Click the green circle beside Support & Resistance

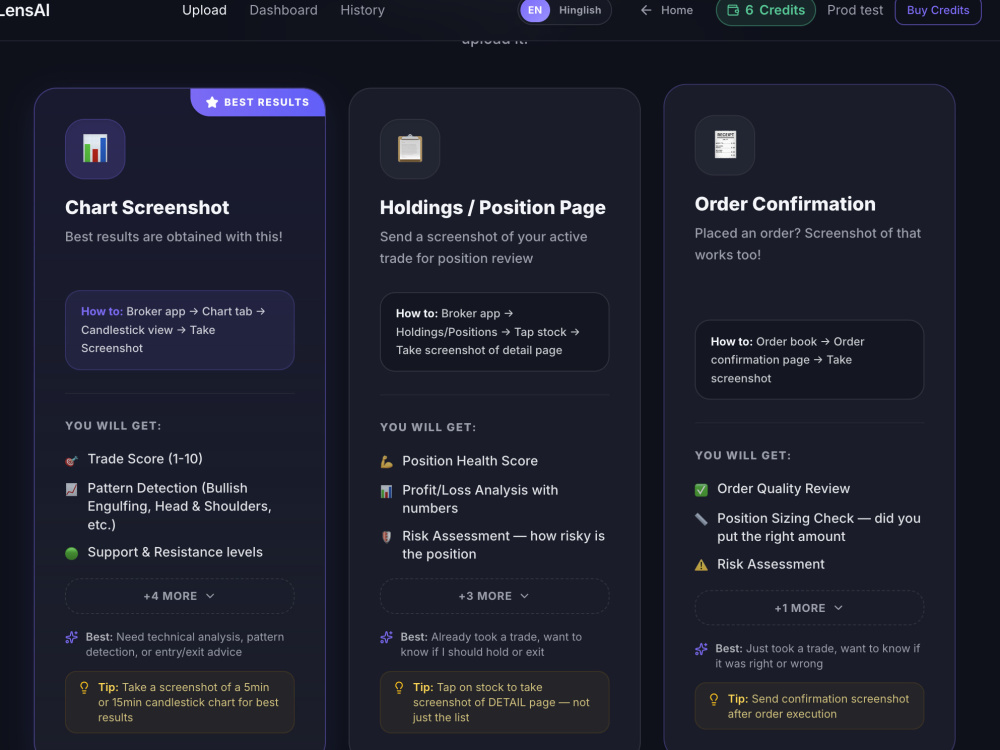tap(71, 553)
